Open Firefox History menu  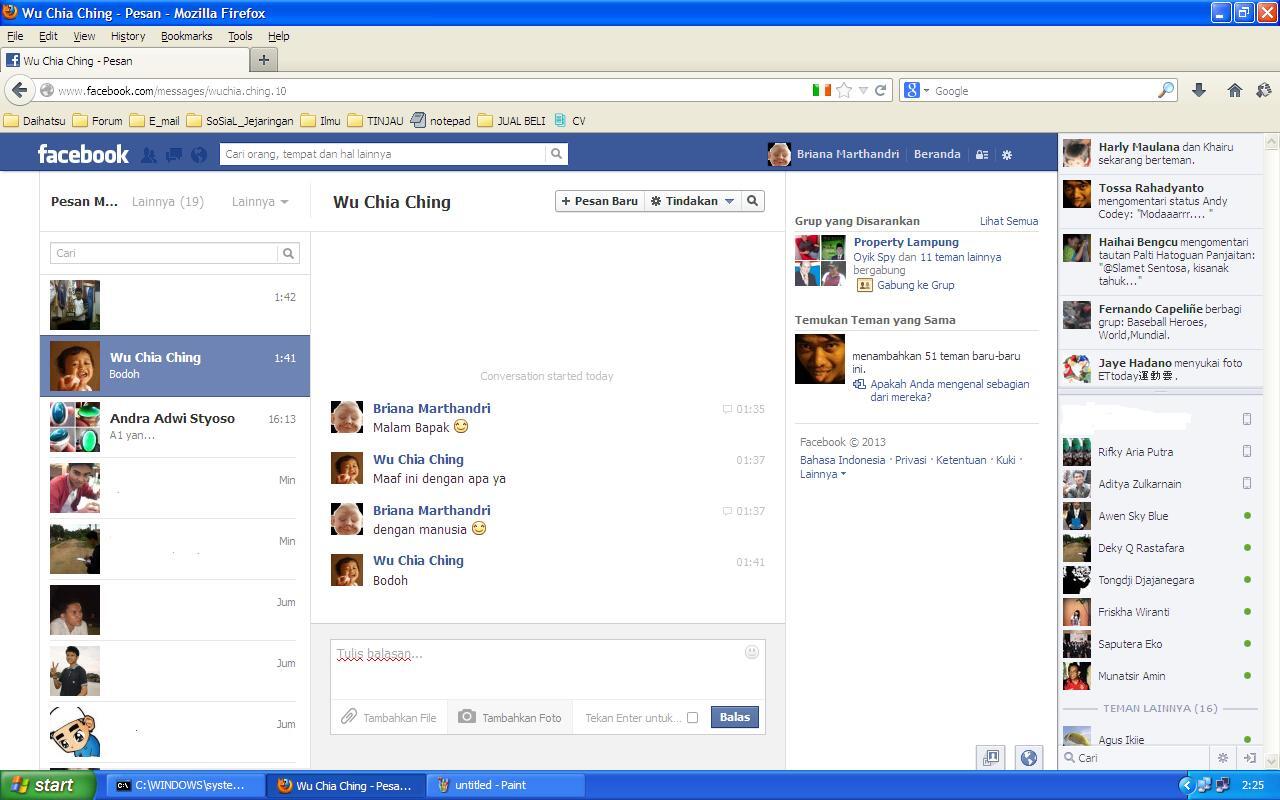coord(128,36)
